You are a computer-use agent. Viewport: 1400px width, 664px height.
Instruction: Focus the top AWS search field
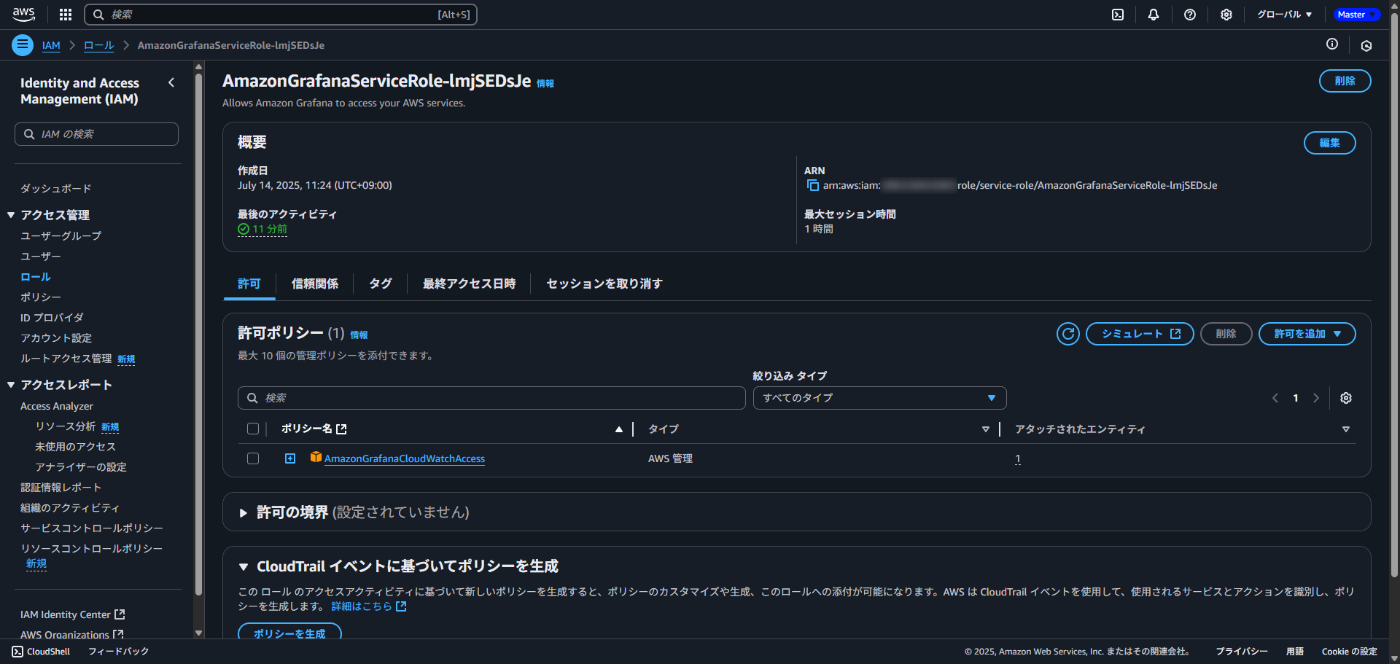pos(280,15)
